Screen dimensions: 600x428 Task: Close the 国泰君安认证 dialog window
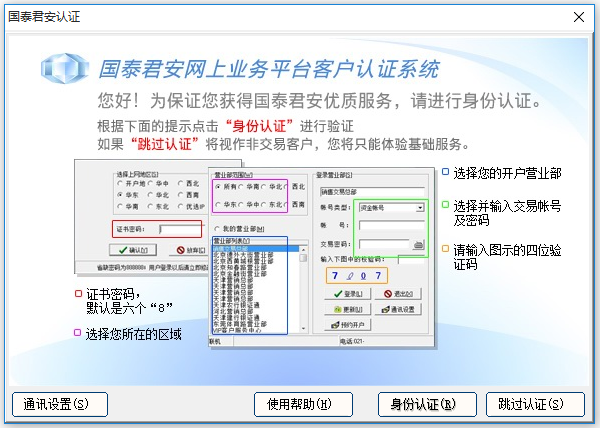coord(579,17)
